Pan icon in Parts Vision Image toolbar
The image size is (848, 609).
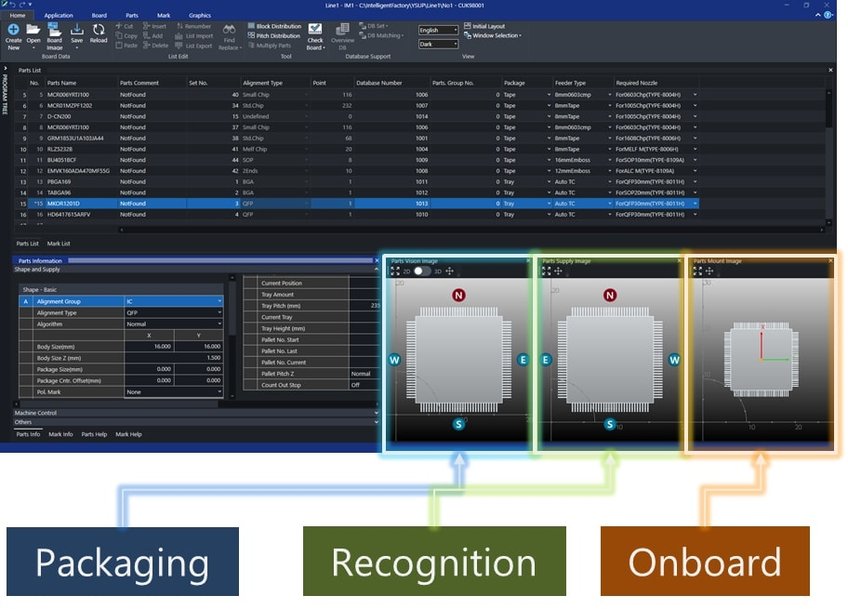[x=449, y=271]
